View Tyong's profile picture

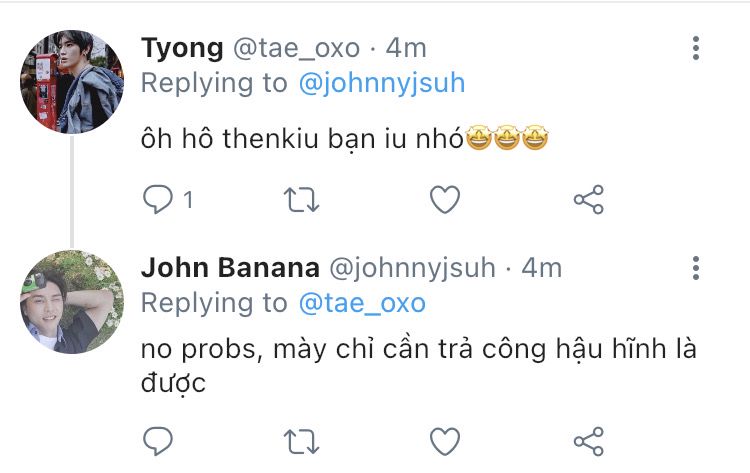[72, 82]
